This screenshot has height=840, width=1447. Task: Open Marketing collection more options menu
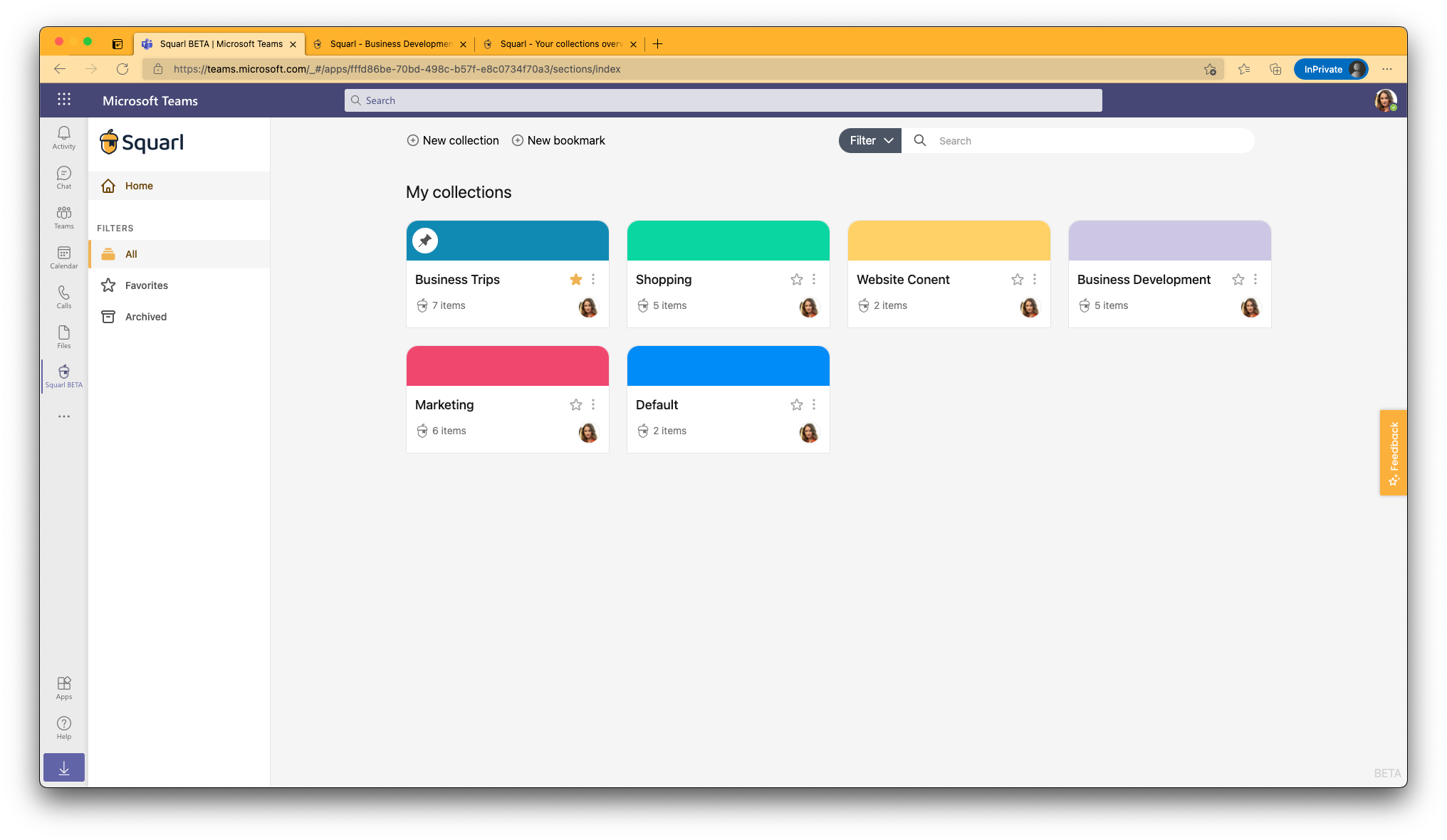[593, 405]
